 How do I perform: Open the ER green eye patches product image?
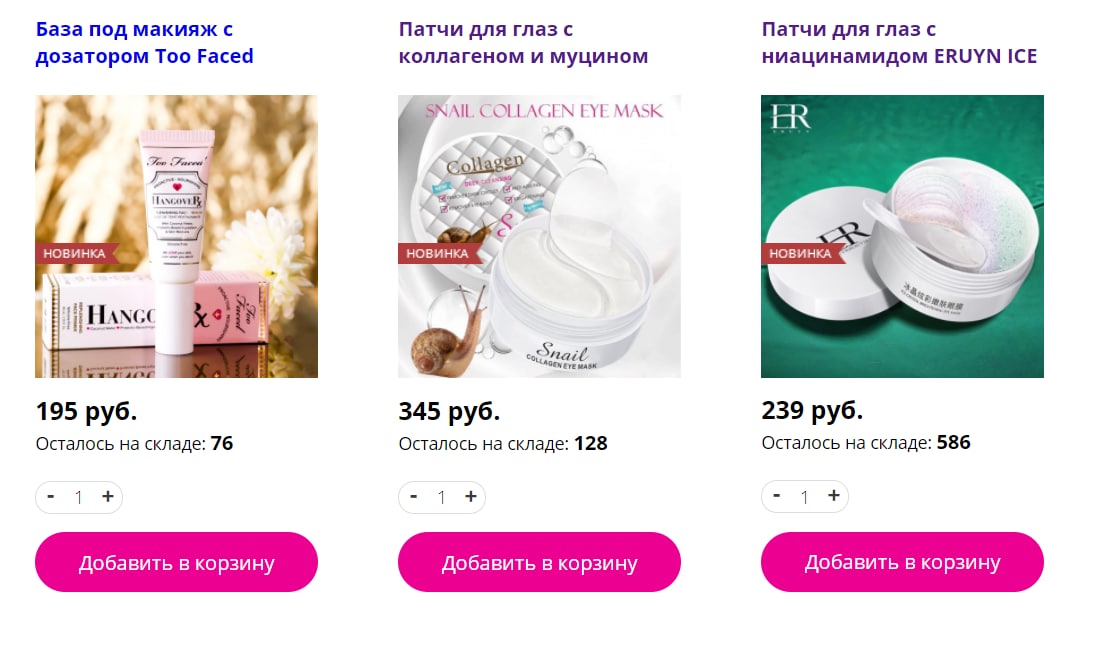(x=902, y=236)
